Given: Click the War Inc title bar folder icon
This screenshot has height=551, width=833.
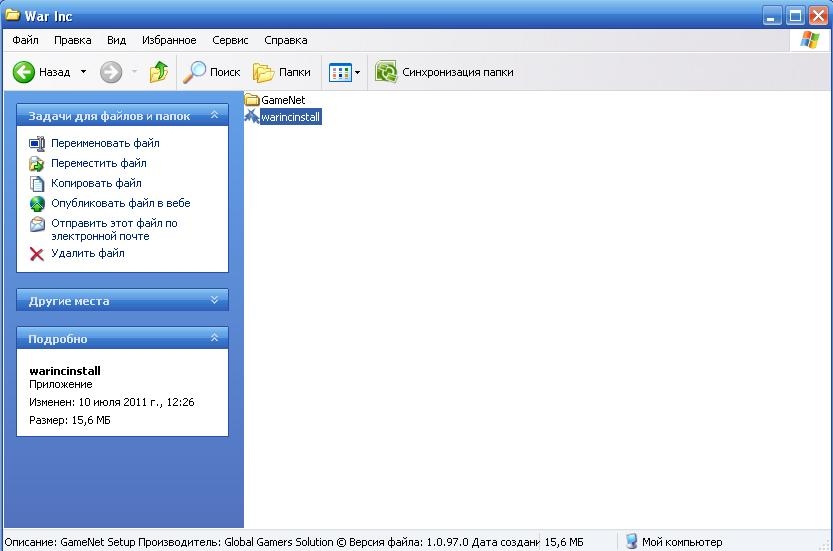Looking at the screenshot, I should point(13,15).
